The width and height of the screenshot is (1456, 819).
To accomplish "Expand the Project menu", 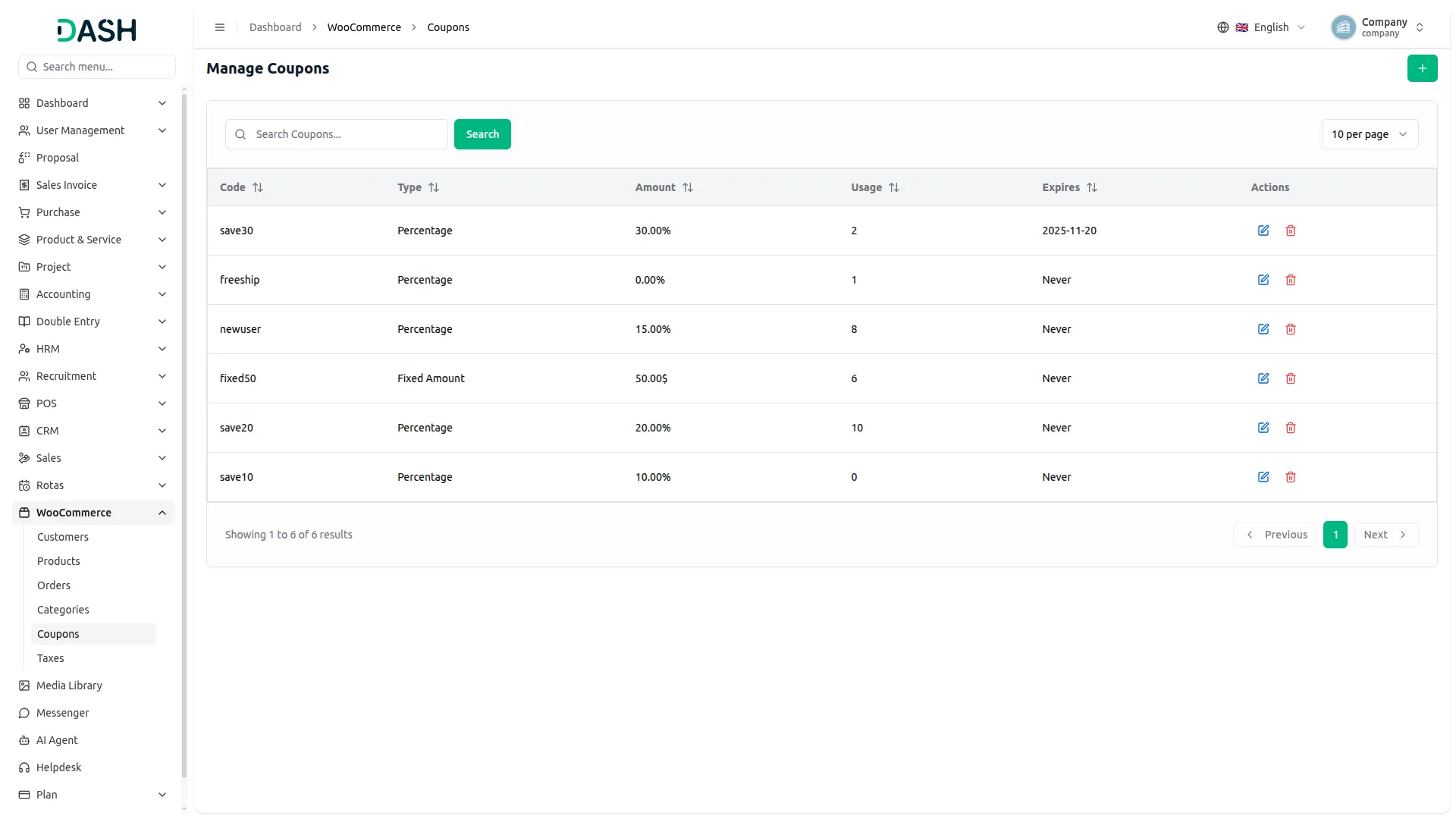I will click(93, 267).
